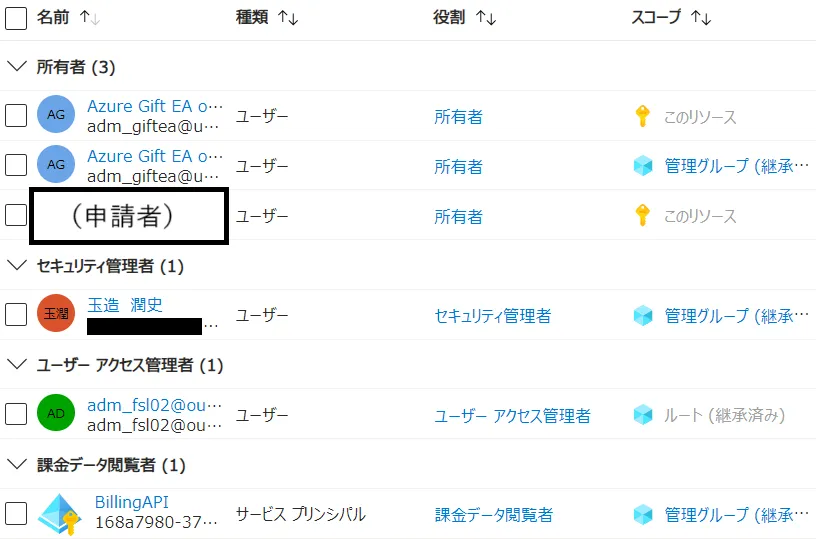Click the management group cube icon for BillingAPI

[x=643, y=515]
